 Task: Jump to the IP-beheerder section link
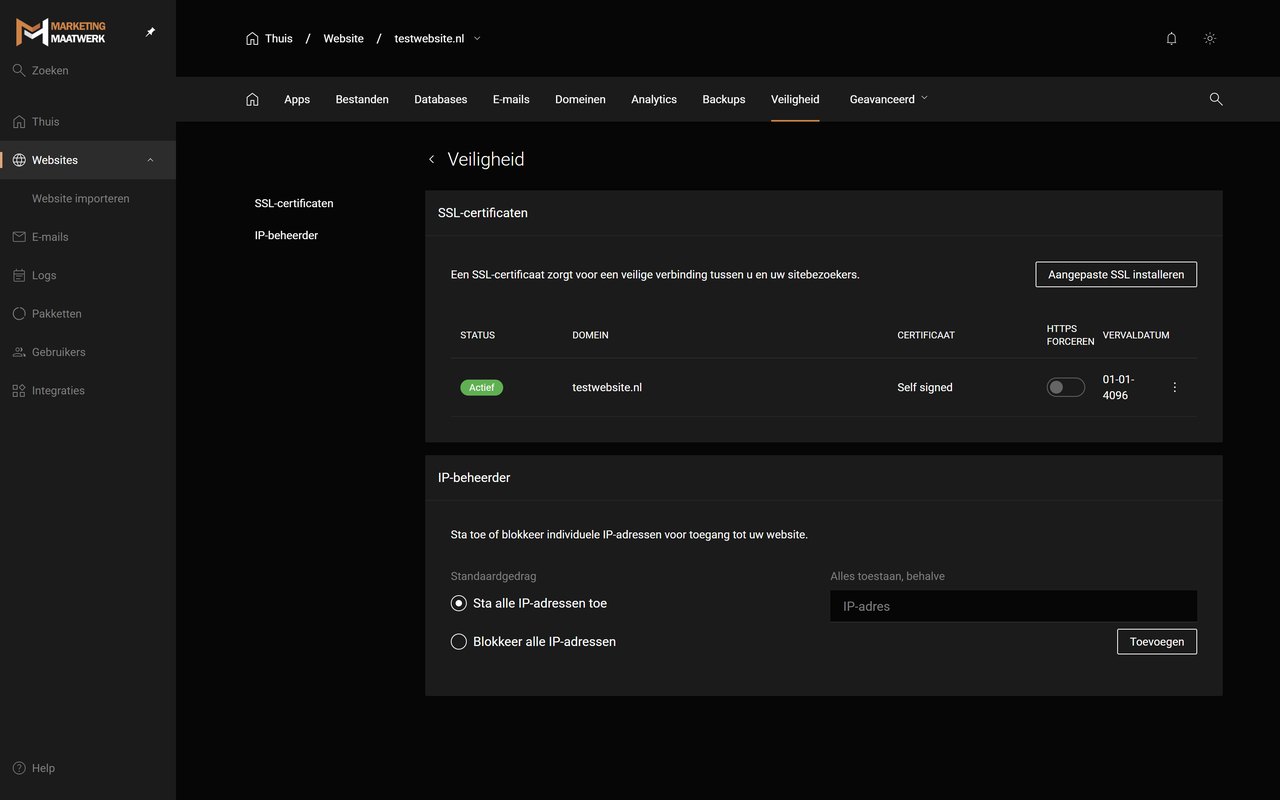click(286, 235)
